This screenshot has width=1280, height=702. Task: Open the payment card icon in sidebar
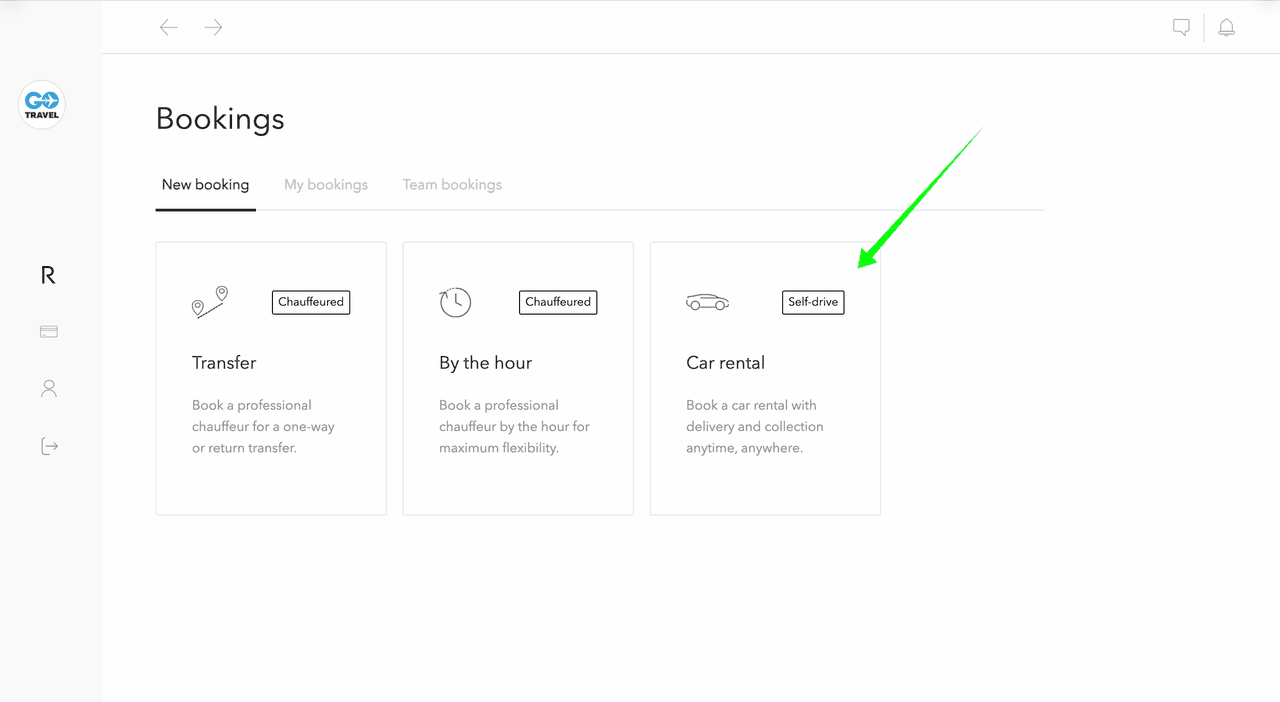48,332
